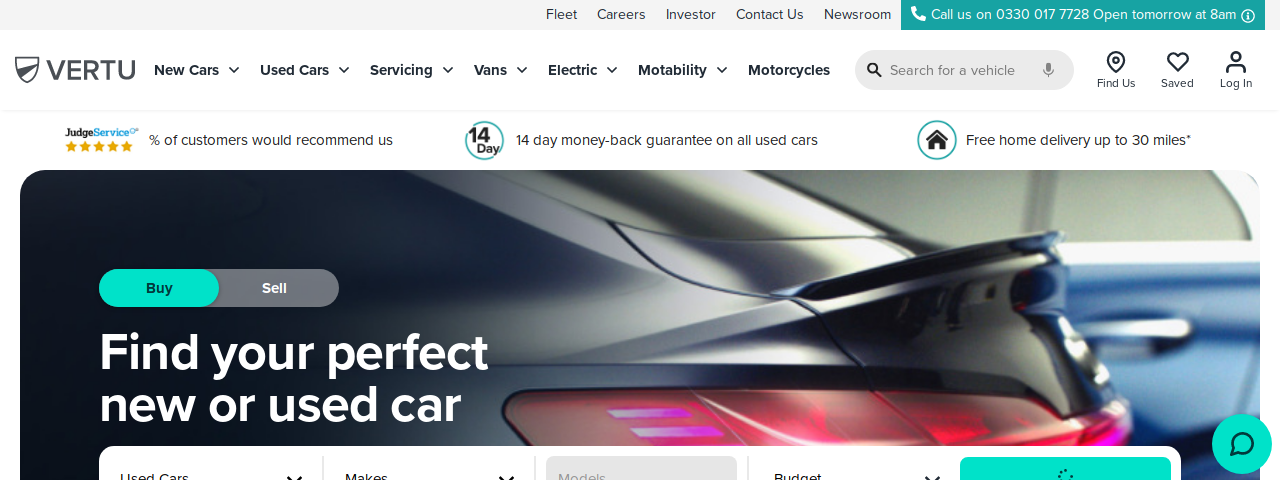
Task: Call us on 0330 017 7728 button
Action: coord(1083,15)
